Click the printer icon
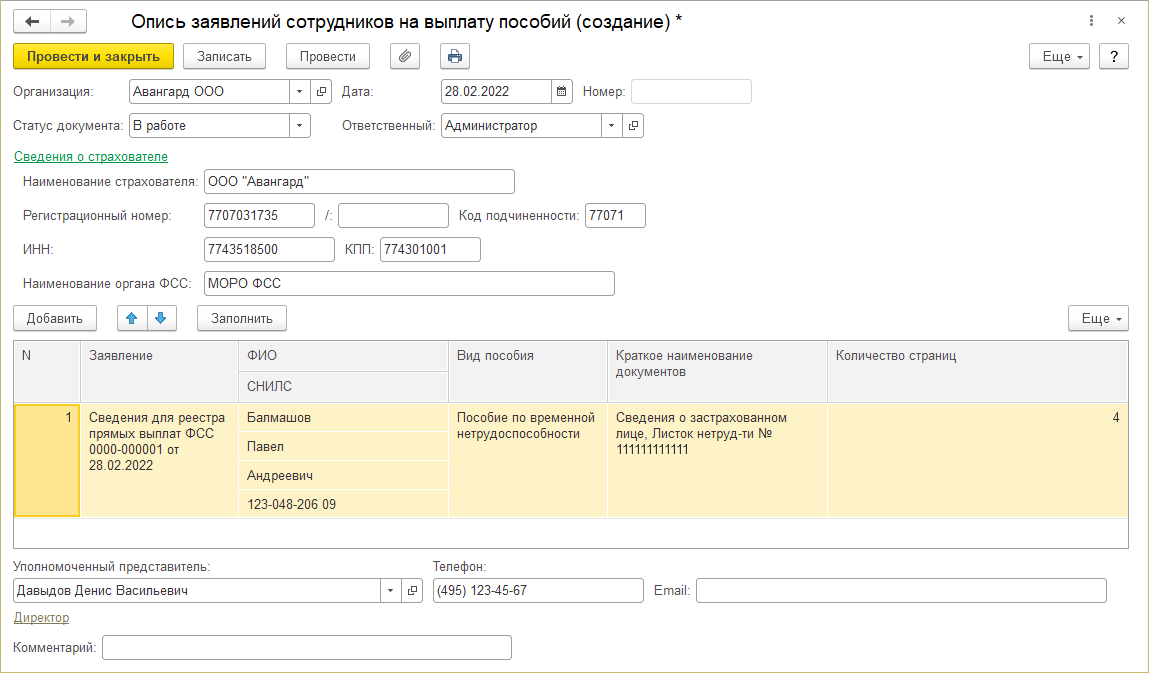The width and height of the screenshot is (1149, 673). pos(455,56)
